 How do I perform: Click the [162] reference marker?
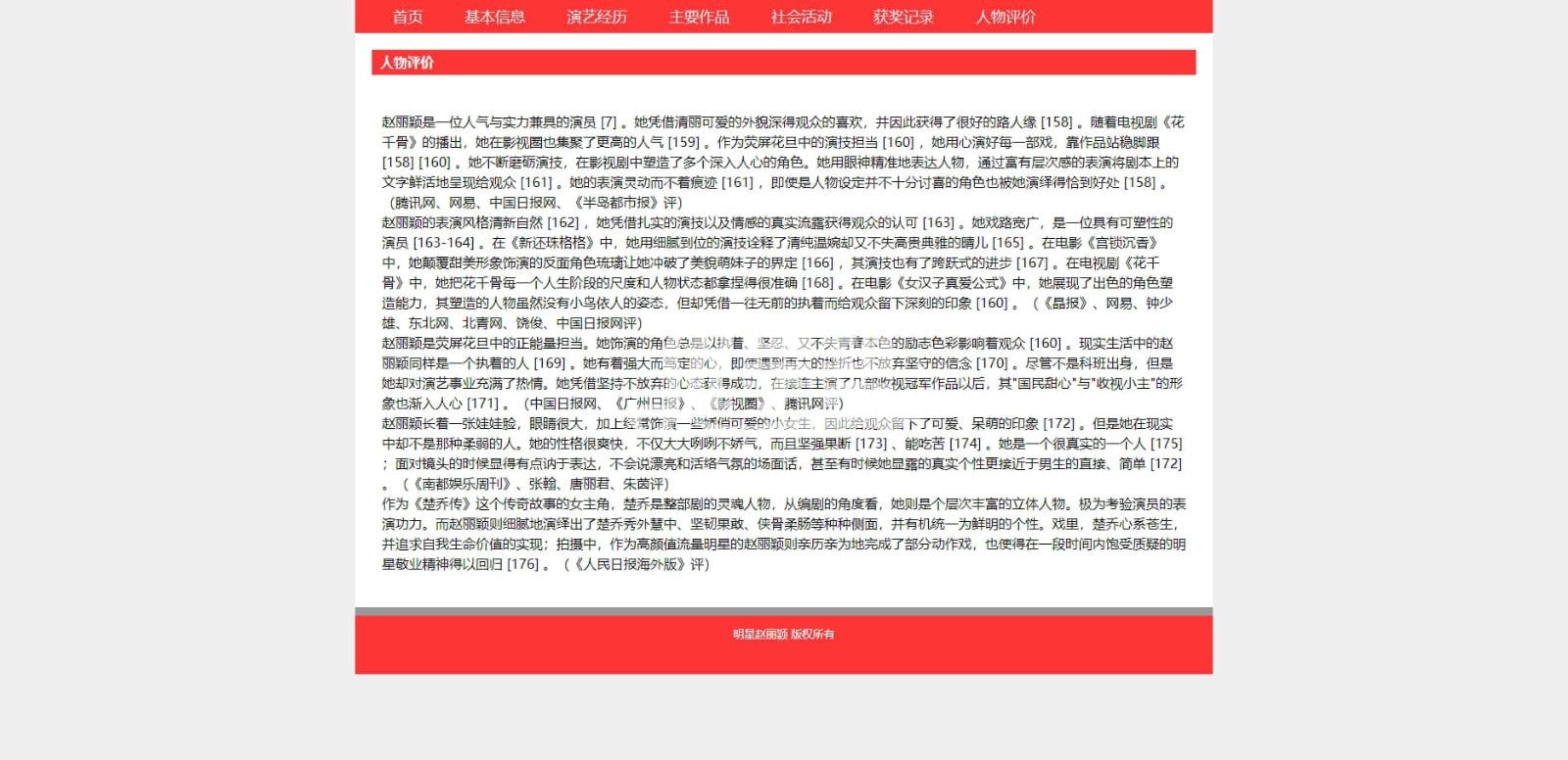pos(563,223)
